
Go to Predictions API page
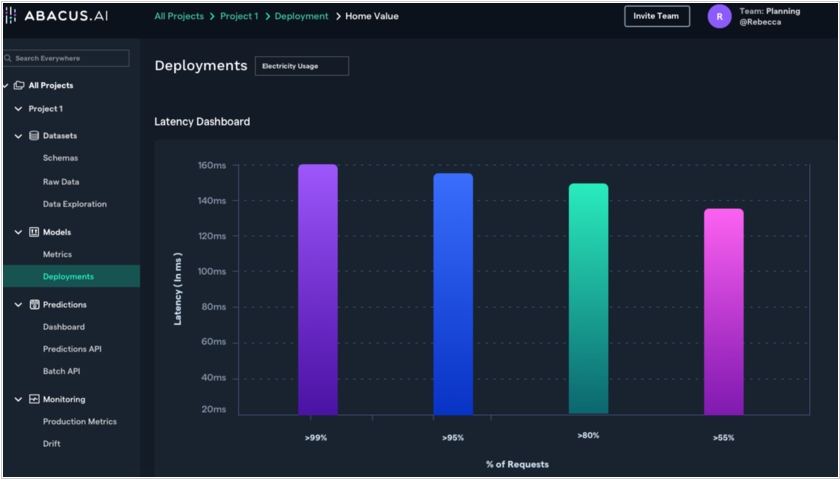(72, 349)
